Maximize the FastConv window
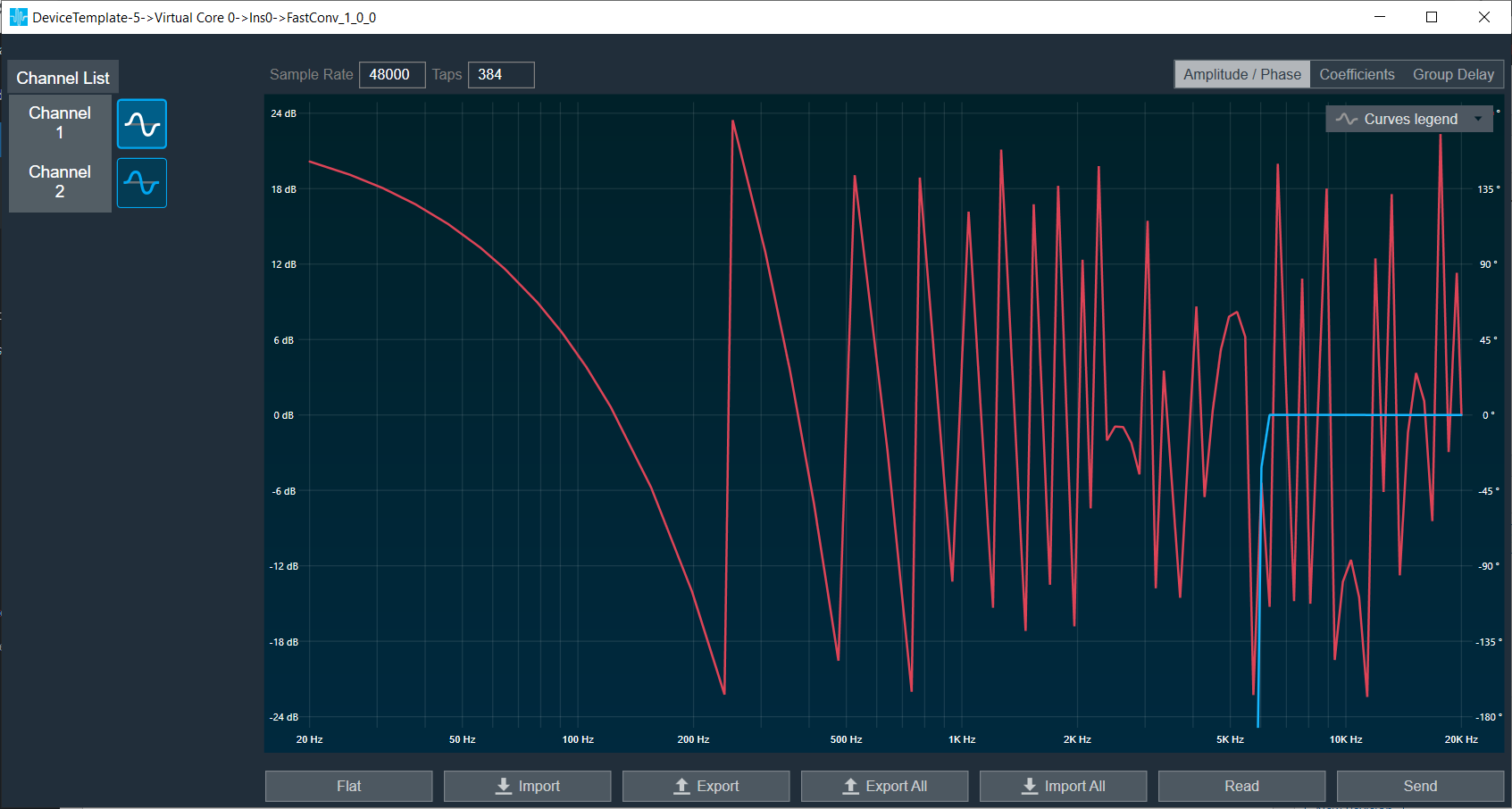This screenshot has height=809, width=1512. pos(1432,17)
